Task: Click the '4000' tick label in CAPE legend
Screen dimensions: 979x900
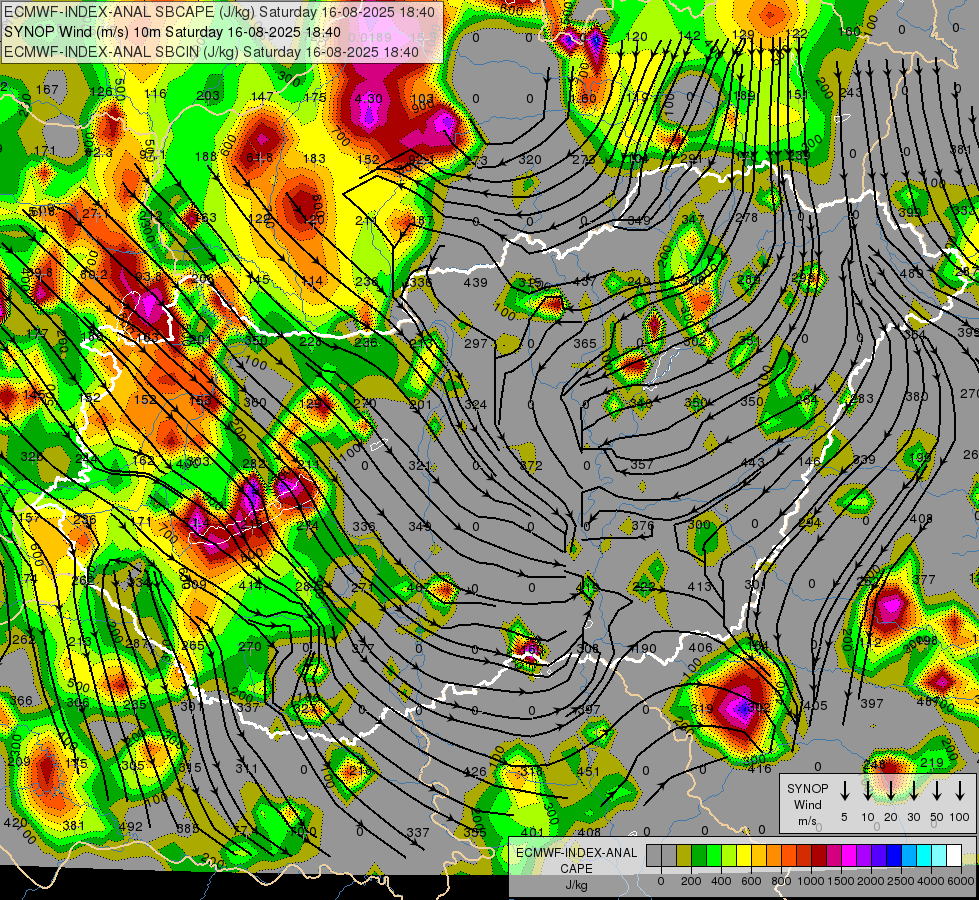Action: pos(931,881)
